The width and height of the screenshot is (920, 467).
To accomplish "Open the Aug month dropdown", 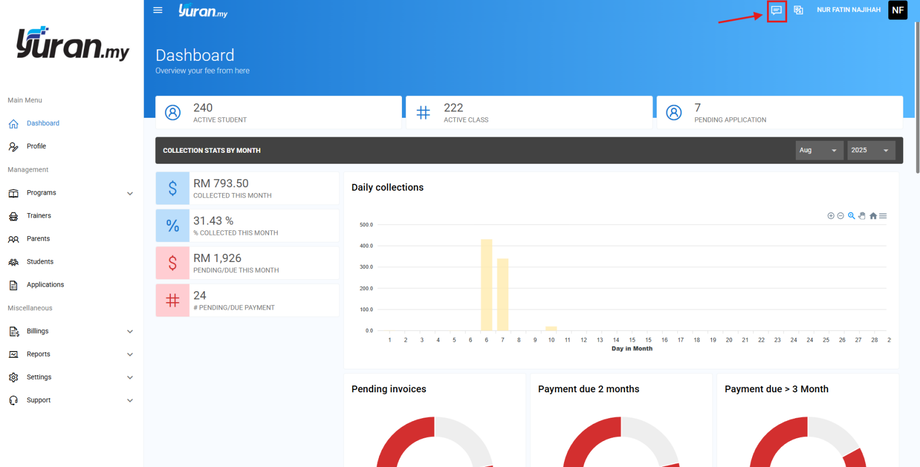I will tap(820, 151).
